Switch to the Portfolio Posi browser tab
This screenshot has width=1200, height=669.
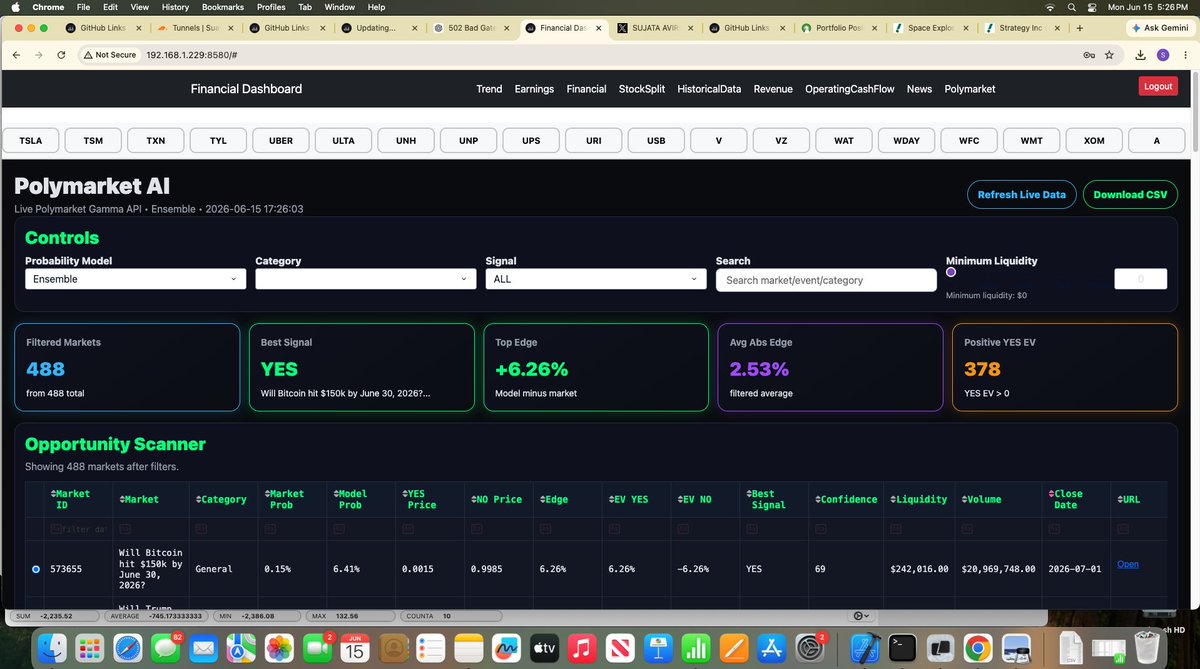coord(840,28)
